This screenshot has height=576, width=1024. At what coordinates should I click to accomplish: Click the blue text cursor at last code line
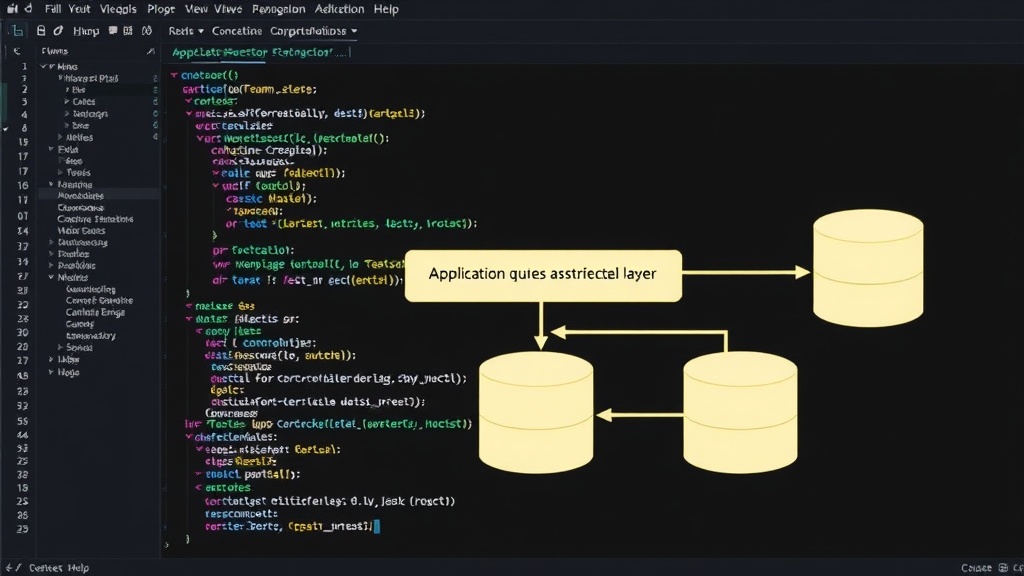(x=376, y=526)
